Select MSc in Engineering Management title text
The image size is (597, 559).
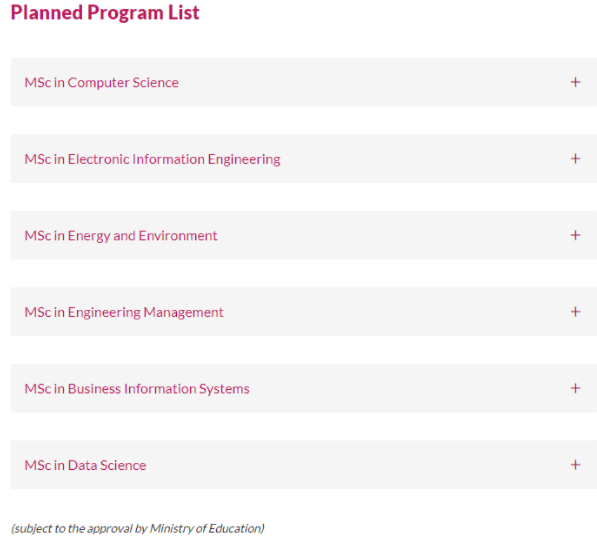pos(124,312)
